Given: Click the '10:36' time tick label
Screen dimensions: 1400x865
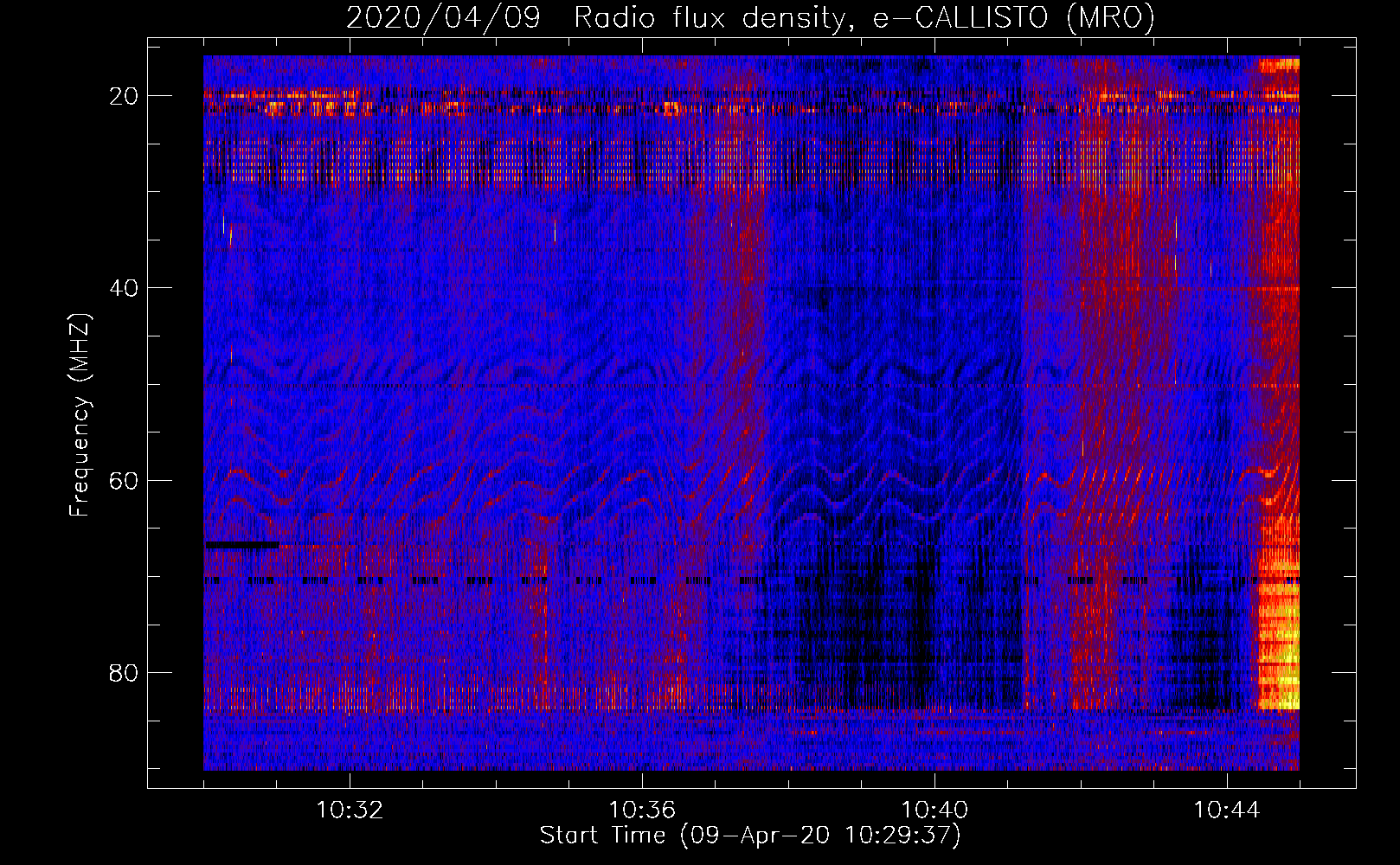Looking at the screenshot, I should [642, 810].
